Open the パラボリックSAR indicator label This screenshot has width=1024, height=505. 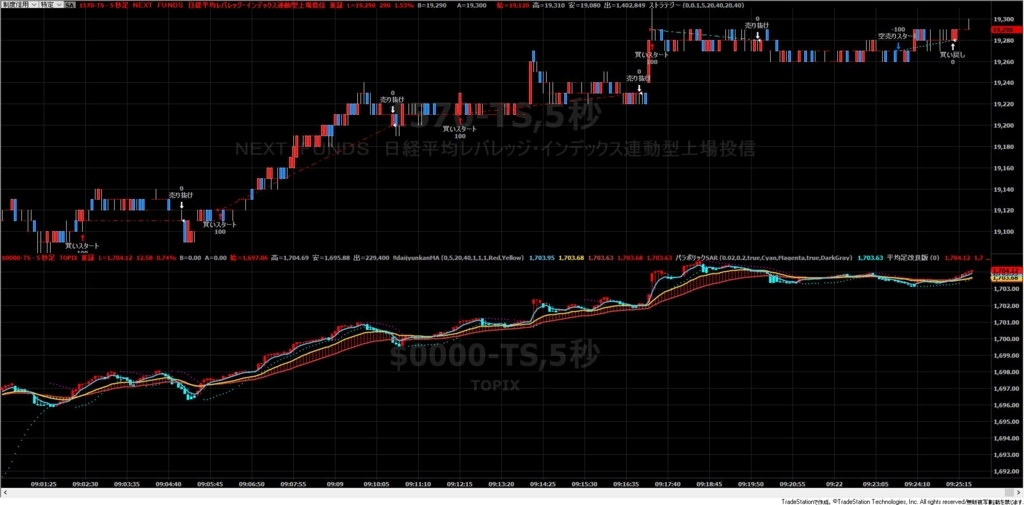click(763, 259)
